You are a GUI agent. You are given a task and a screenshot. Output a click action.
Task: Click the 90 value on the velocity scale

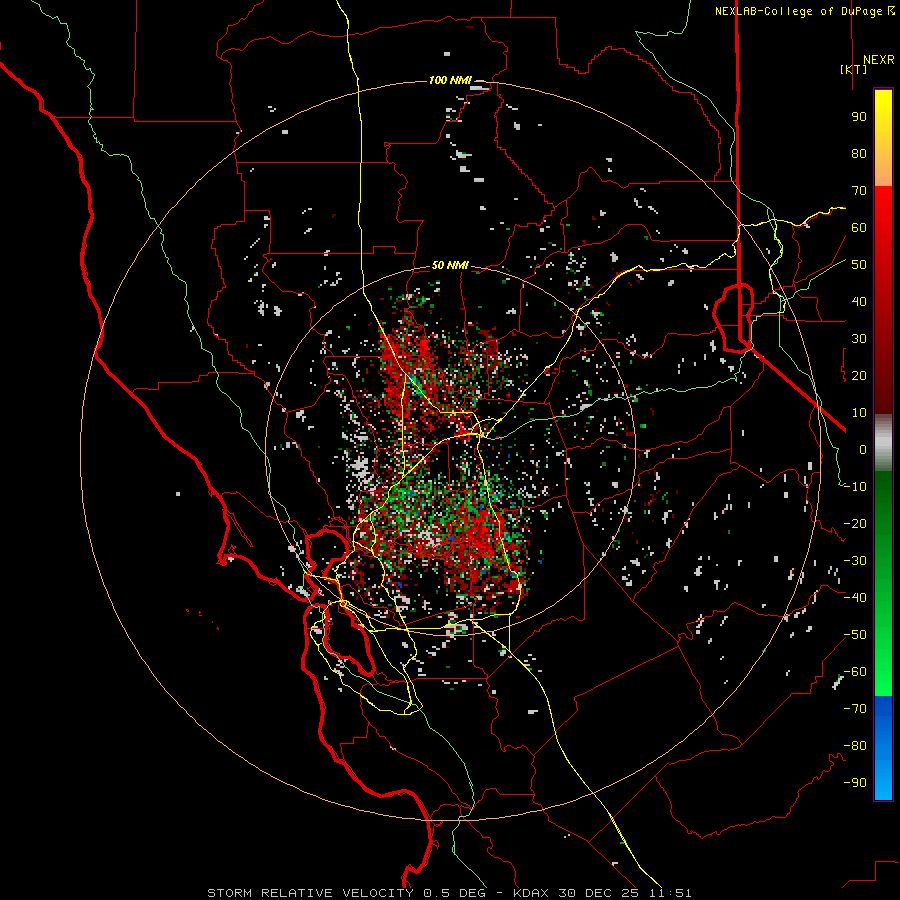point(859,117)
